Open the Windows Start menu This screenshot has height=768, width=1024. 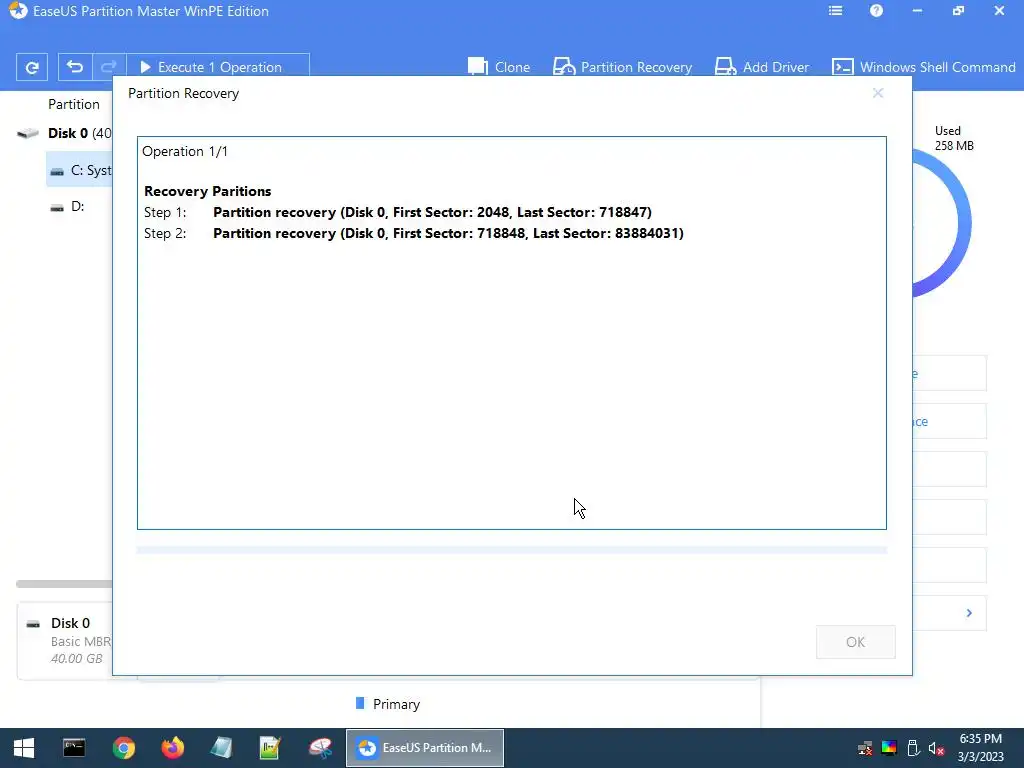24,748
